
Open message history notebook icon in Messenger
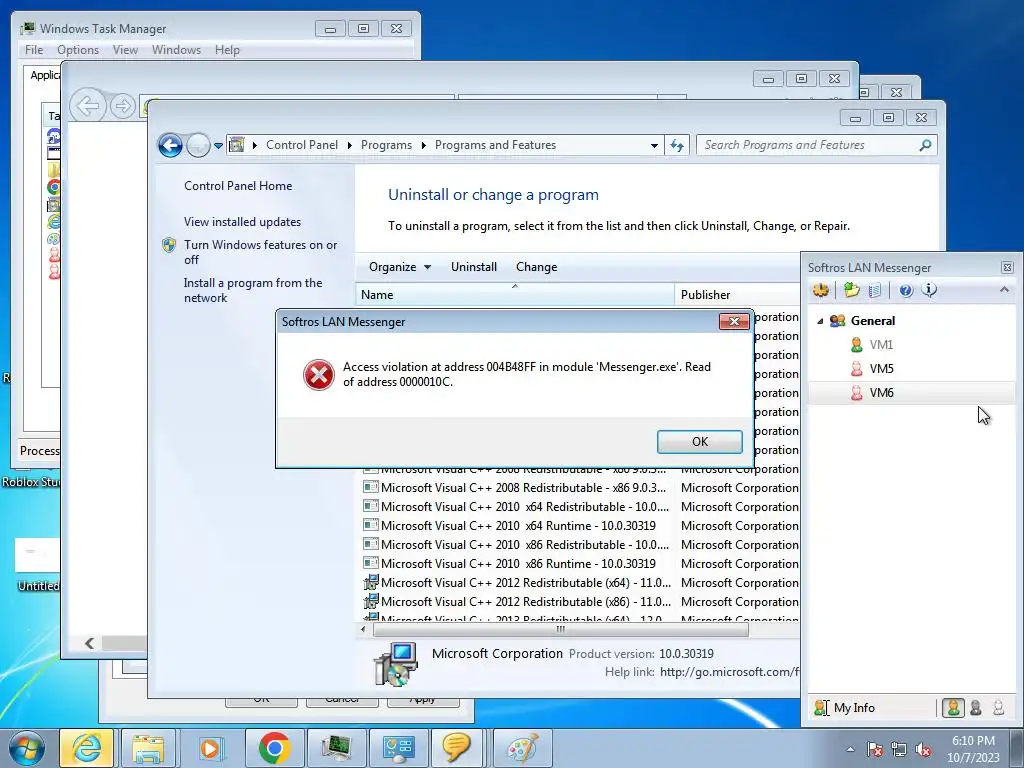click(x=875, y=290)
